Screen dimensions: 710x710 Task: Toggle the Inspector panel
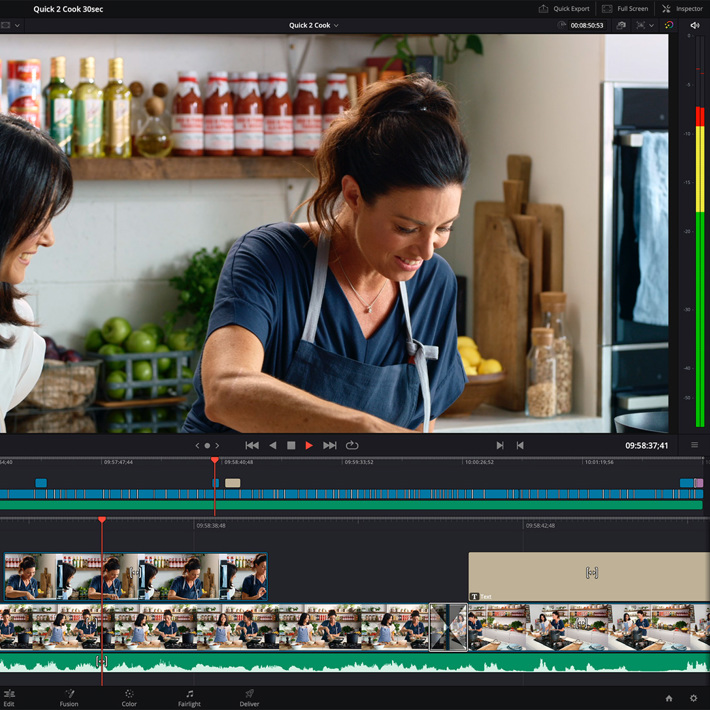click(682, 9)
